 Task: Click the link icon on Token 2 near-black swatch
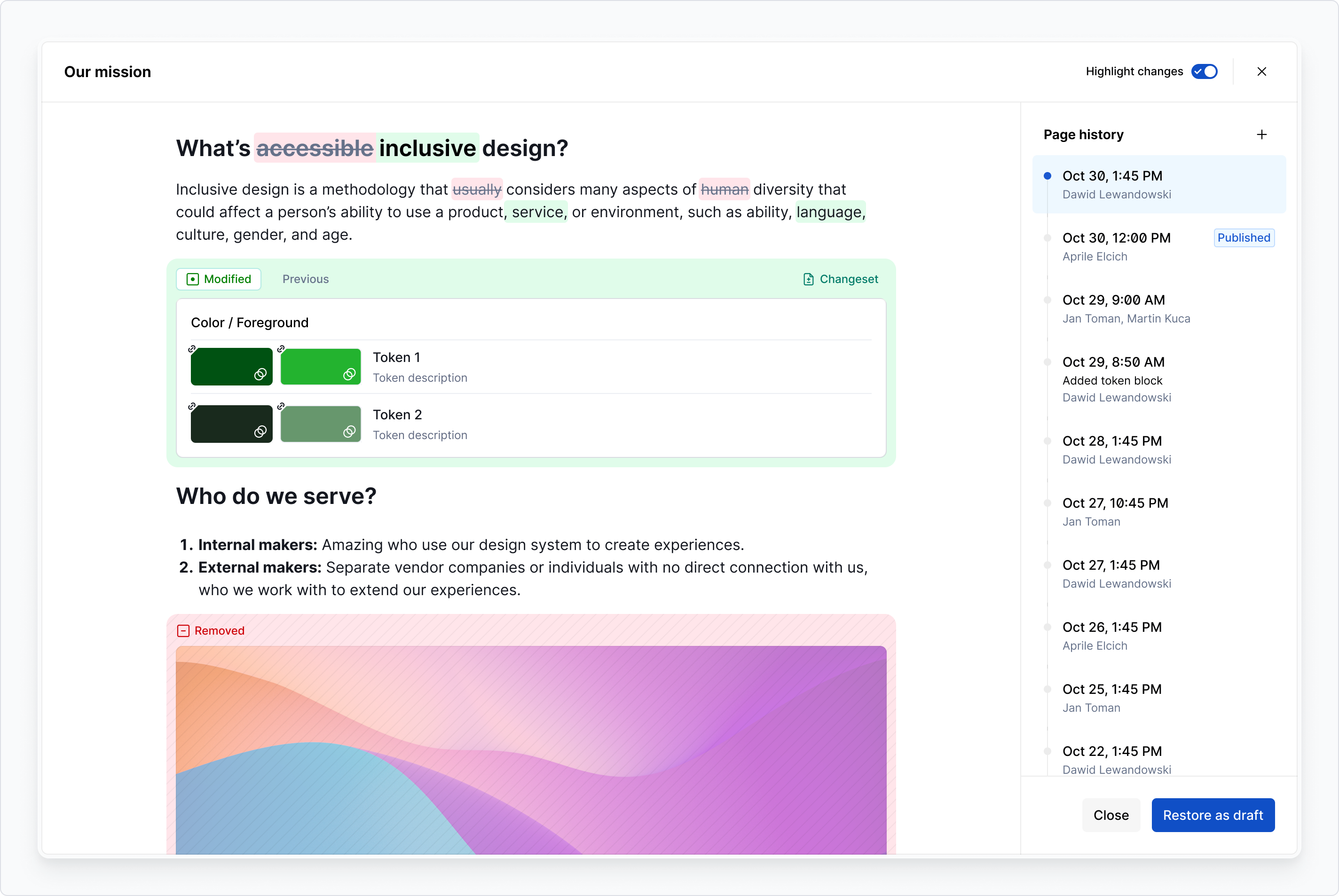click(x=192, y=406)
